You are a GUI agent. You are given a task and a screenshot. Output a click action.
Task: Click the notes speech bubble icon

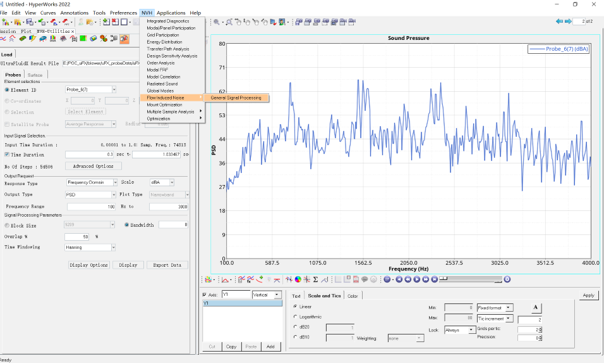click(x=364, y=279)
